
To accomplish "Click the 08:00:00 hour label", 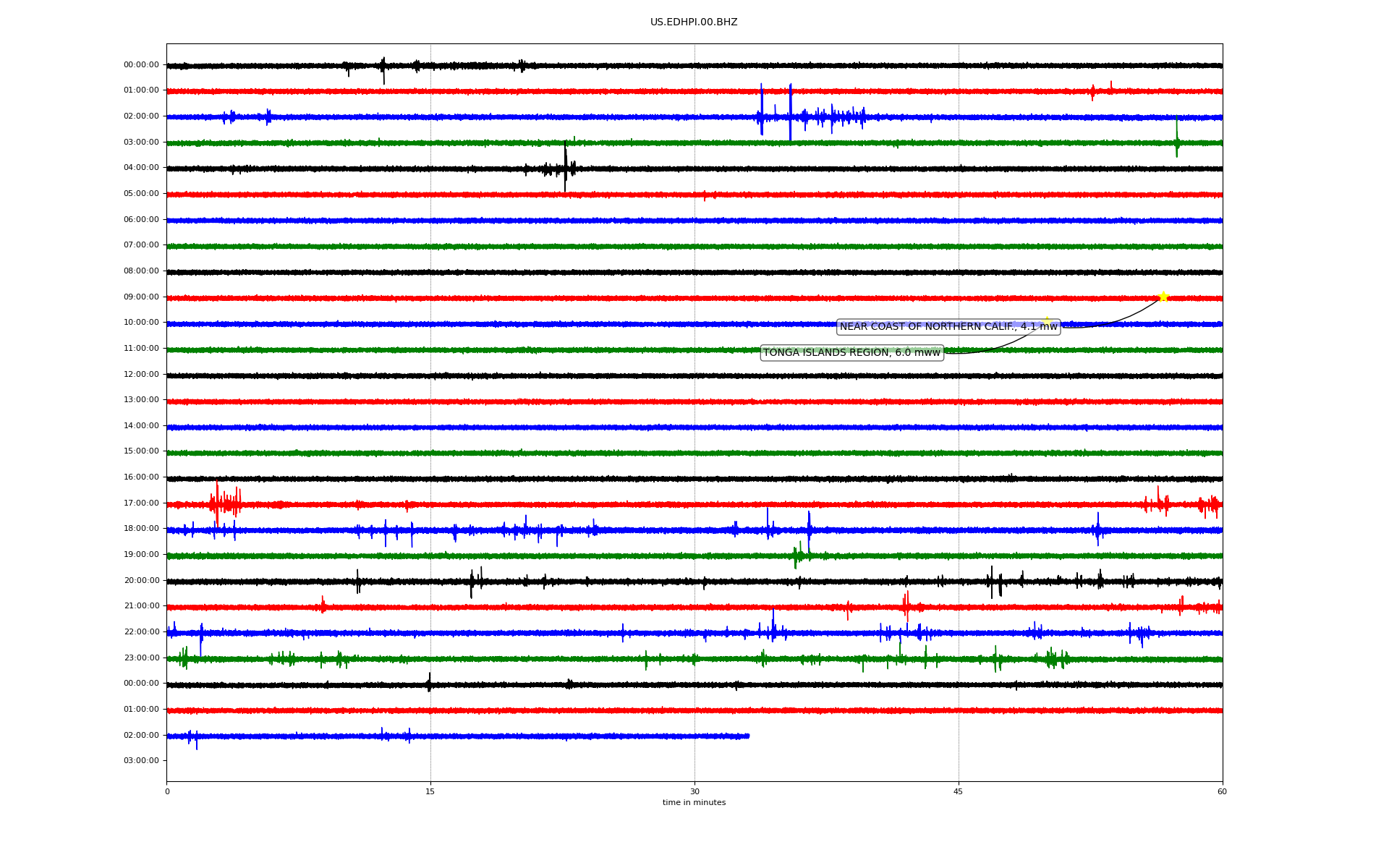I will tap(141, 271).
